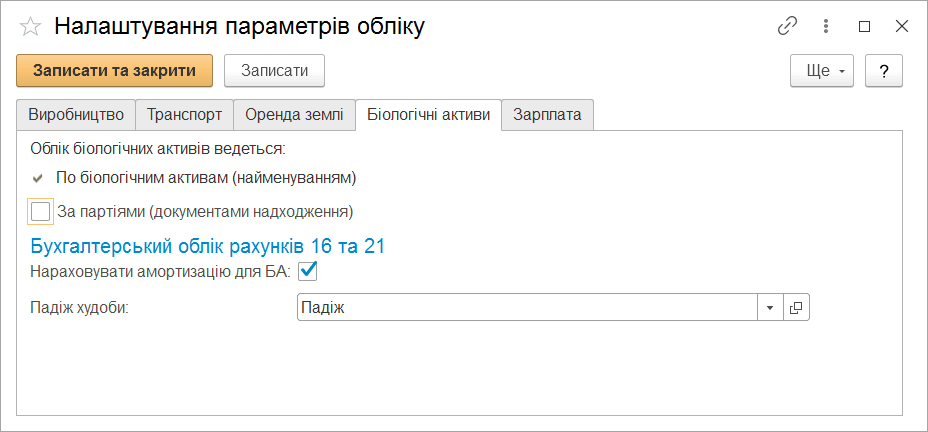Open help with the '?' button
This screenshot has width=928, height=432.
point(884,71)
